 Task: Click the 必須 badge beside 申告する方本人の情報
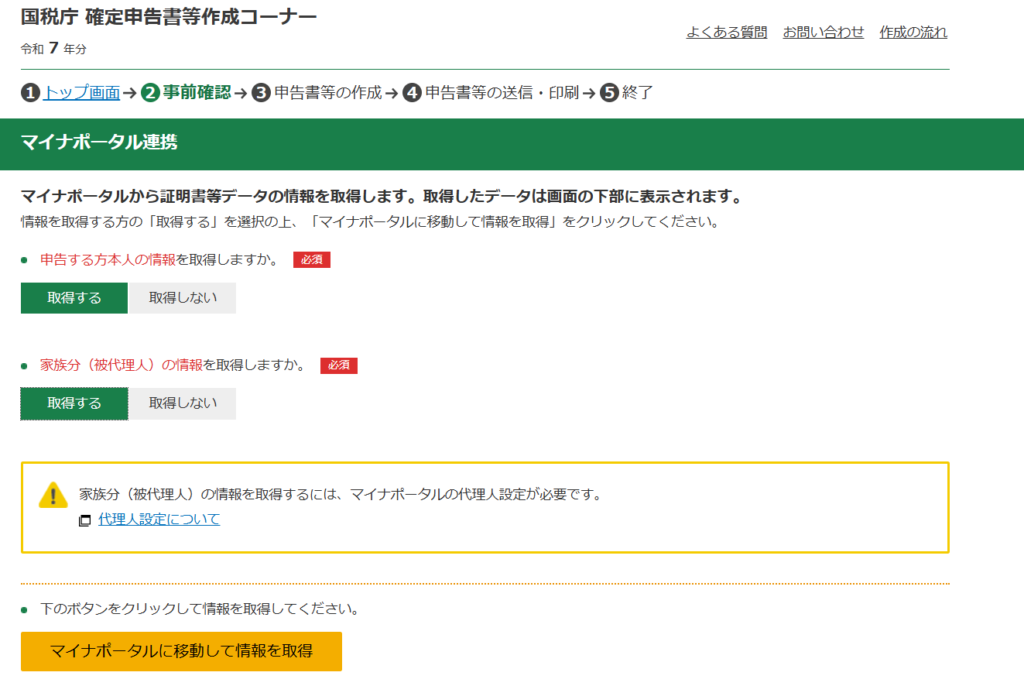tap(311, 260)
